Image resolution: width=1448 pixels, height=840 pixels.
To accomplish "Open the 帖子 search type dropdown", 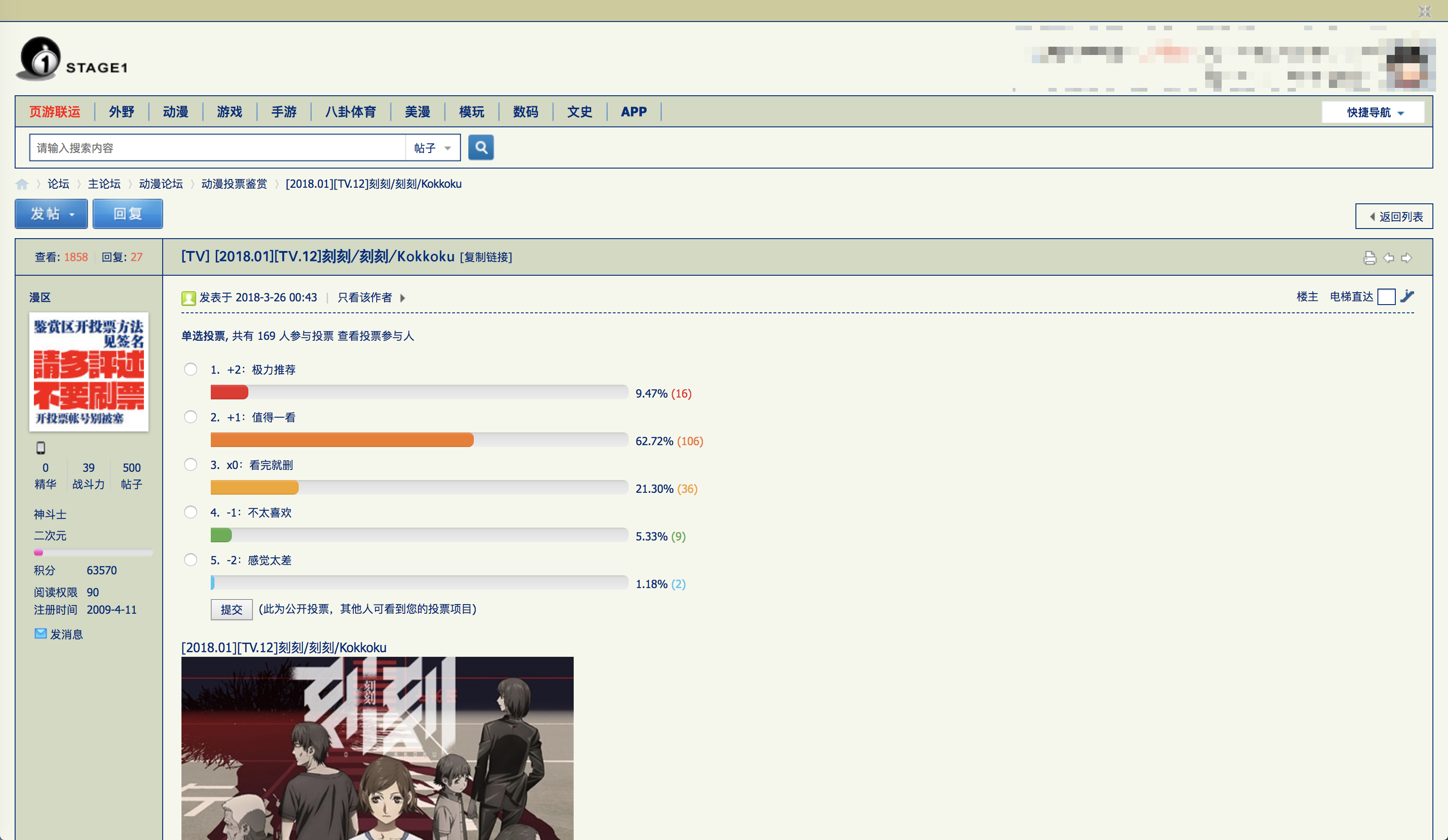I will tap(433, 147).
